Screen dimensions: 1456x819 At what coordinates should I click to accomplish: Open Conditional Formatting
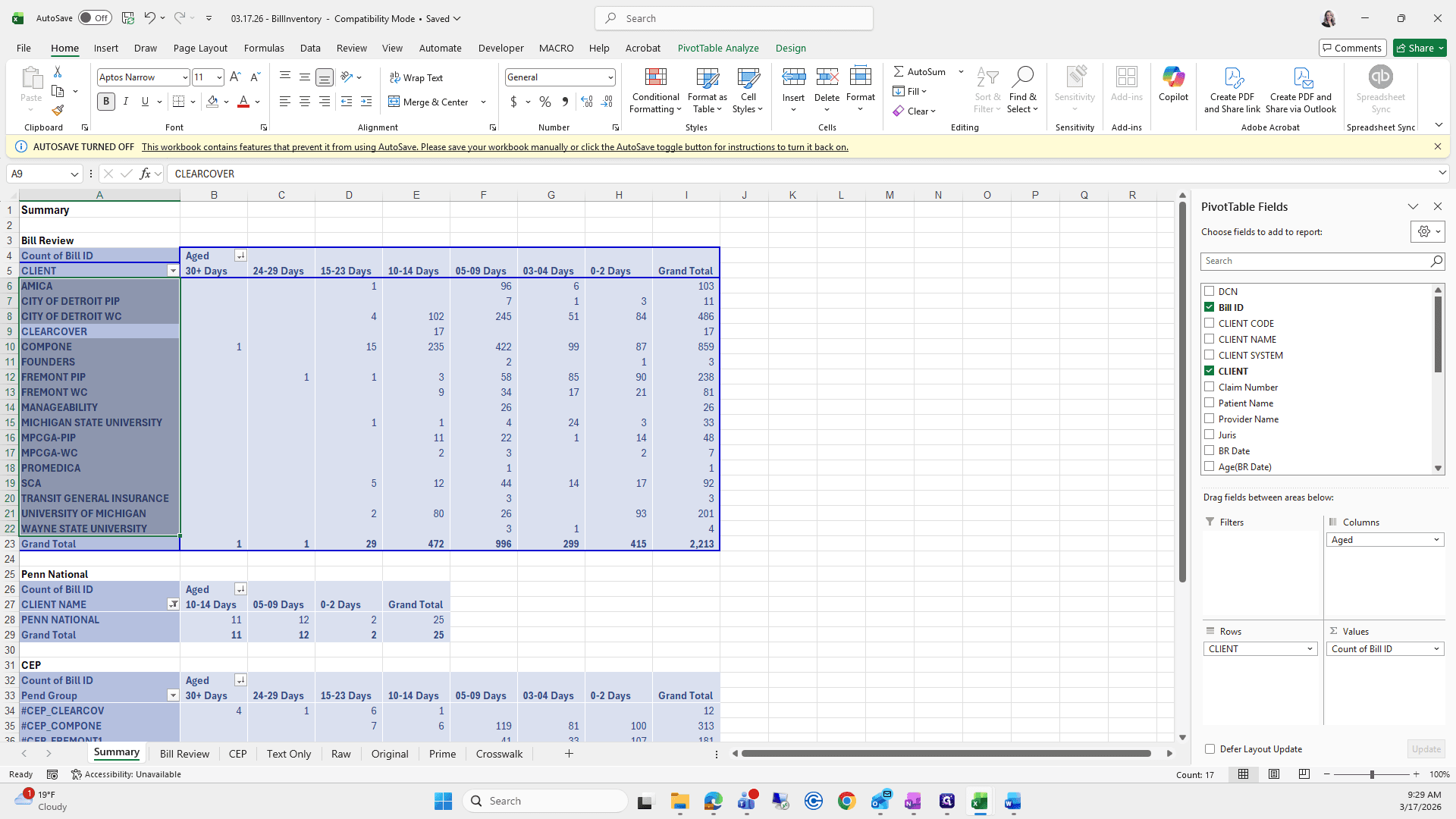pos(656,90)
